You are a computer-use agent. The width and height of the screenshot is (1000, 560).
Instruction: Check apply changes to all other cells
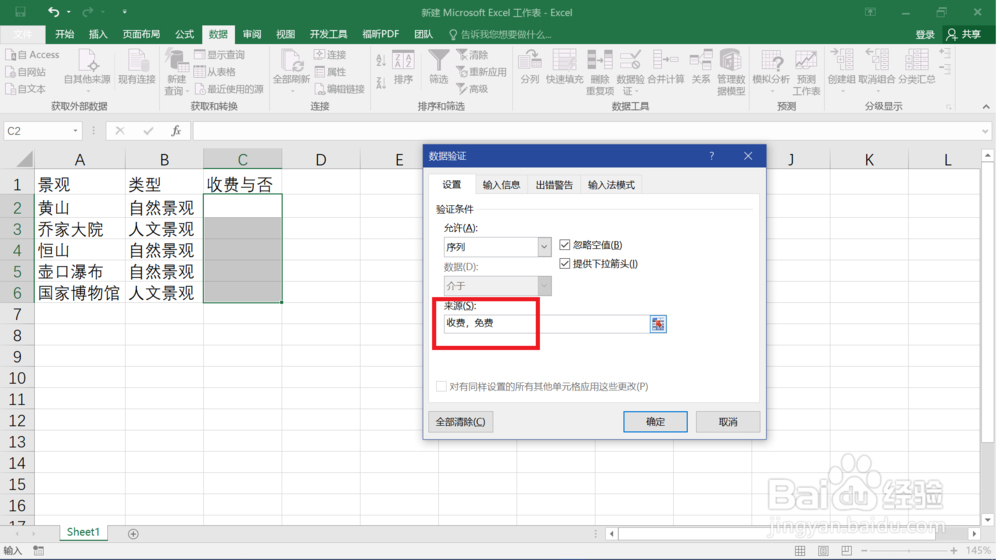[441, 386]
